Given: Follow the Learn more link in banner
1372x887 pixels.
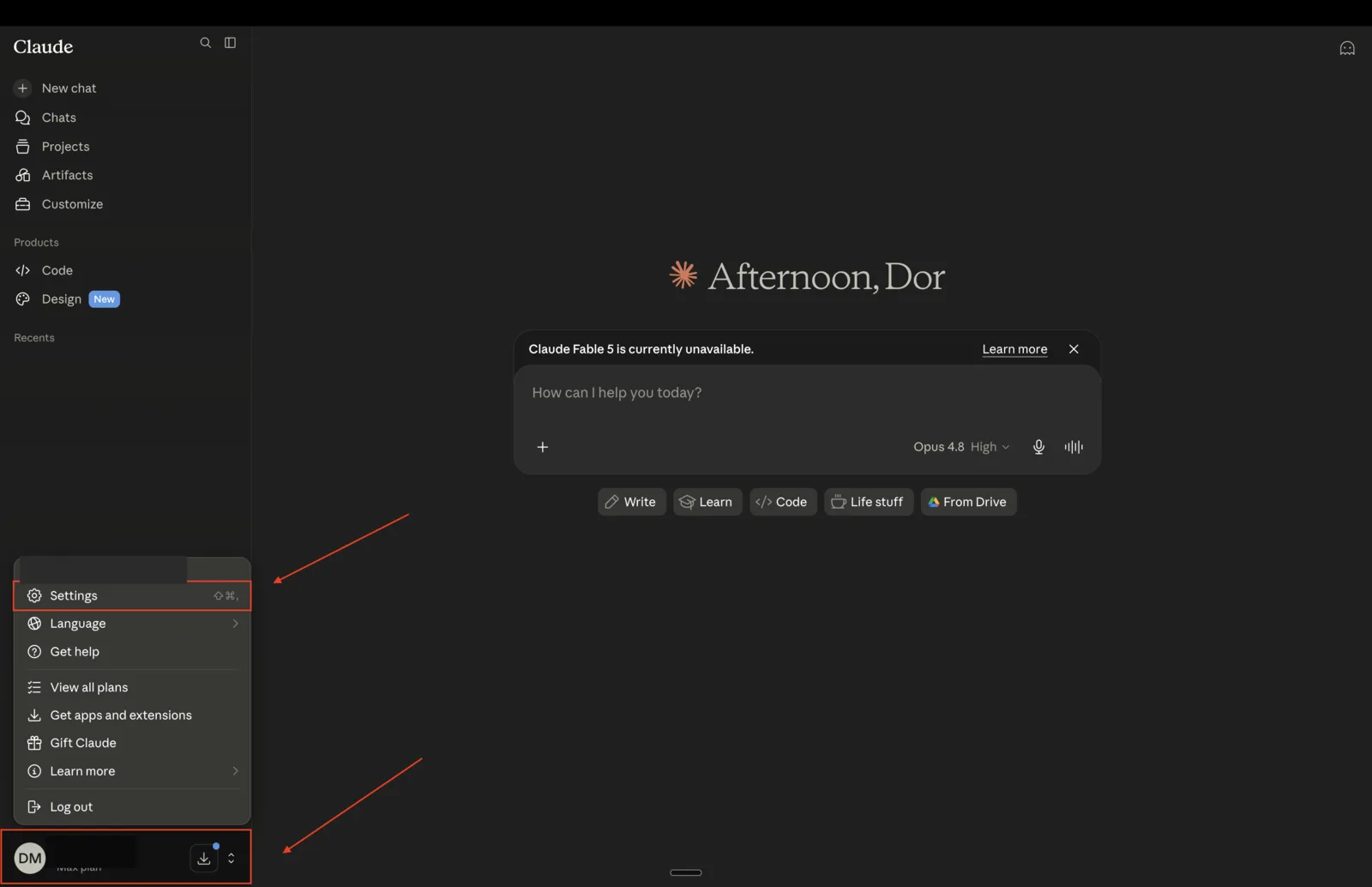Looking at the screenshot, I should point(1014,349).
